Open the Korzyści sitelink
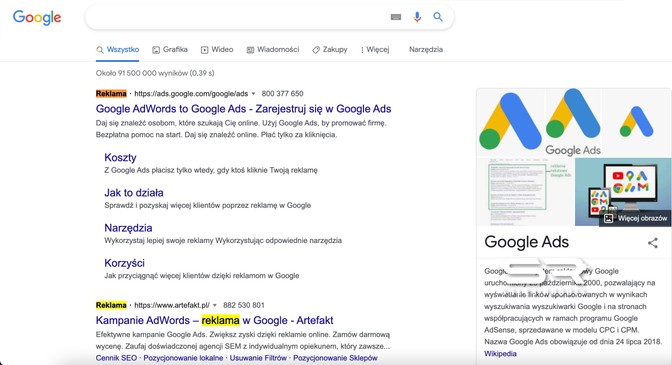672x365 pixels. [124, 263]
